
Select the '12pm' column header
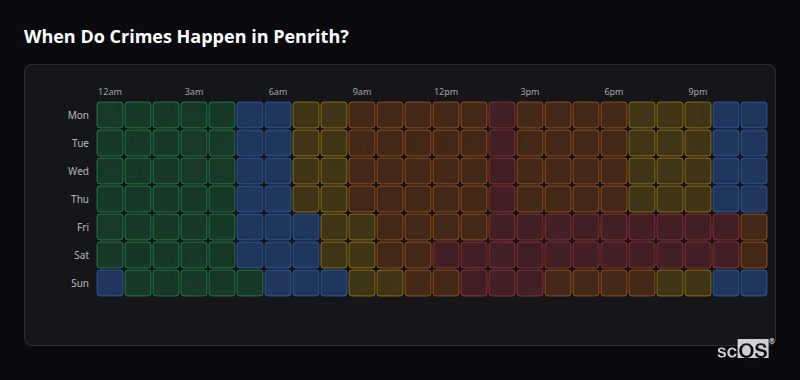(446, 92)
